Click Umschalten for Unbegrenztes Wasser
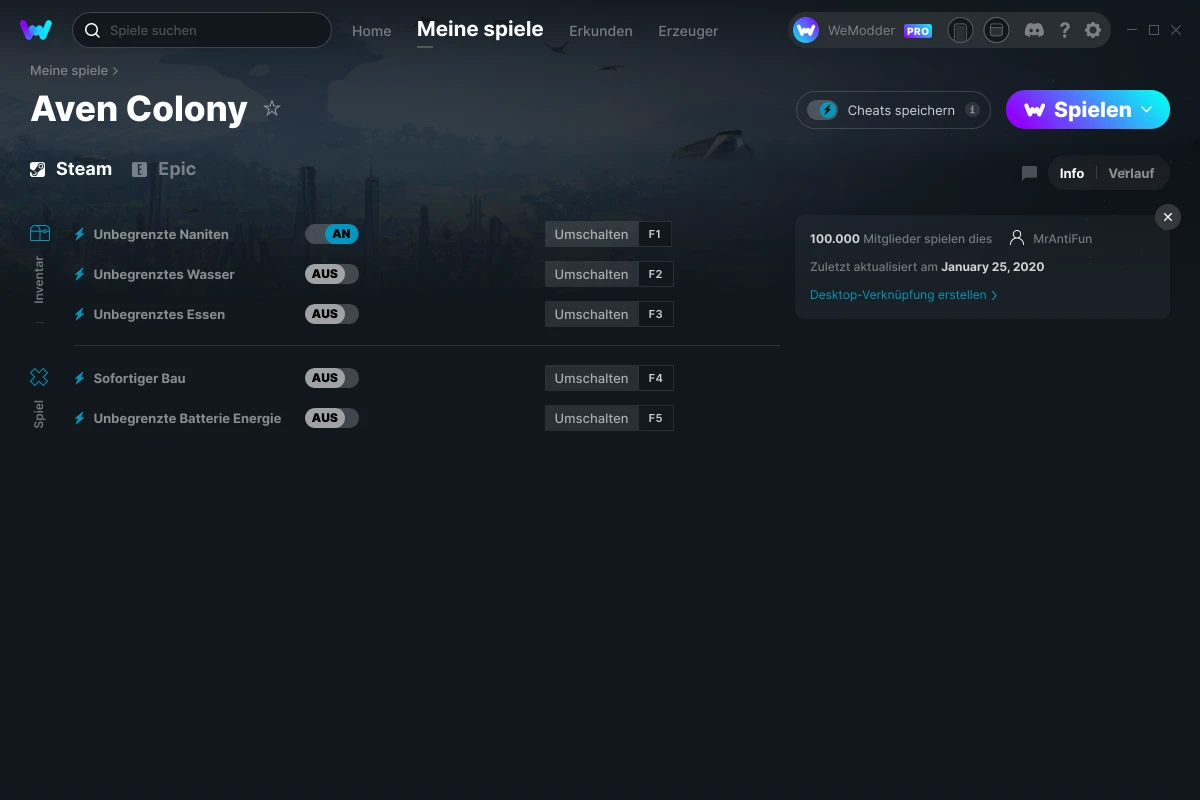Image resolution: width=1200 pixels, height=800 pixels. click(x=592, y=274)
